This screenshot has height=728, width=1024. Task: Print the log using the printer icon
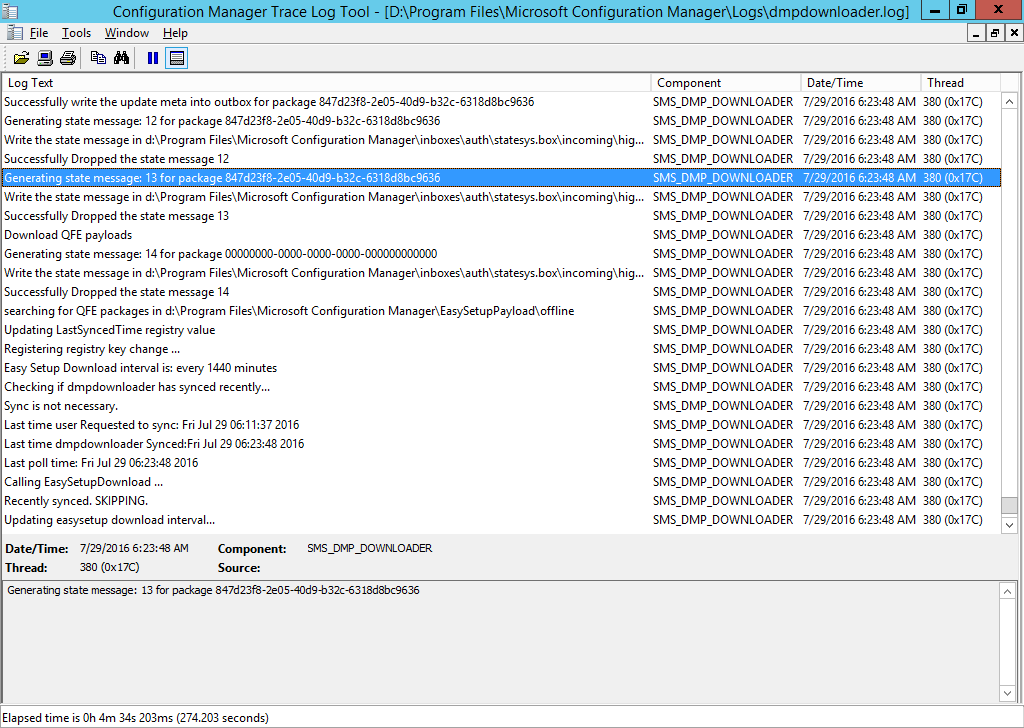pyautogui.click(x=68, y=58)
